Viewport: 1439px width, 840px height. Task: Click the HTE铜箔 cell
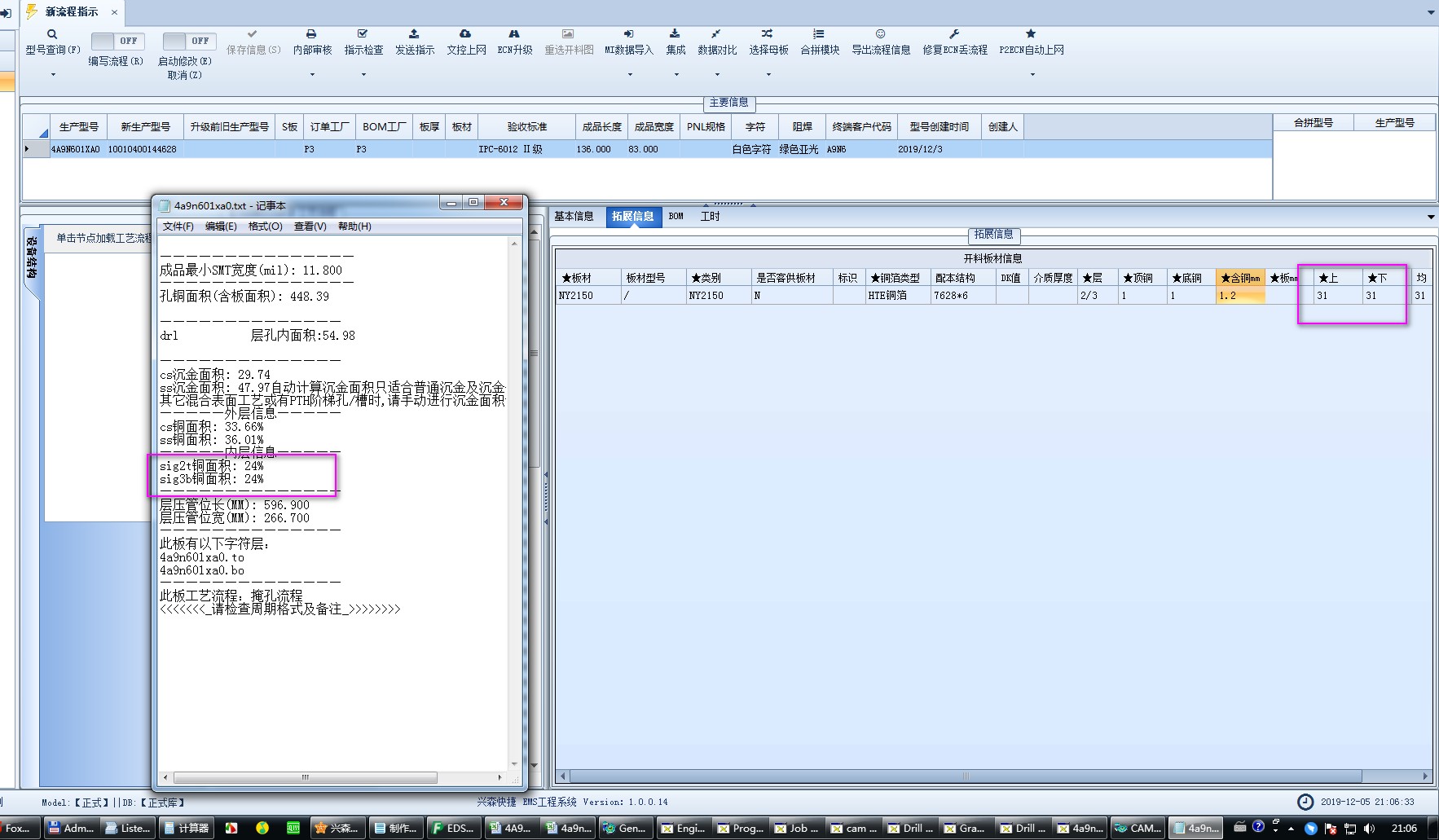[898, 296]
